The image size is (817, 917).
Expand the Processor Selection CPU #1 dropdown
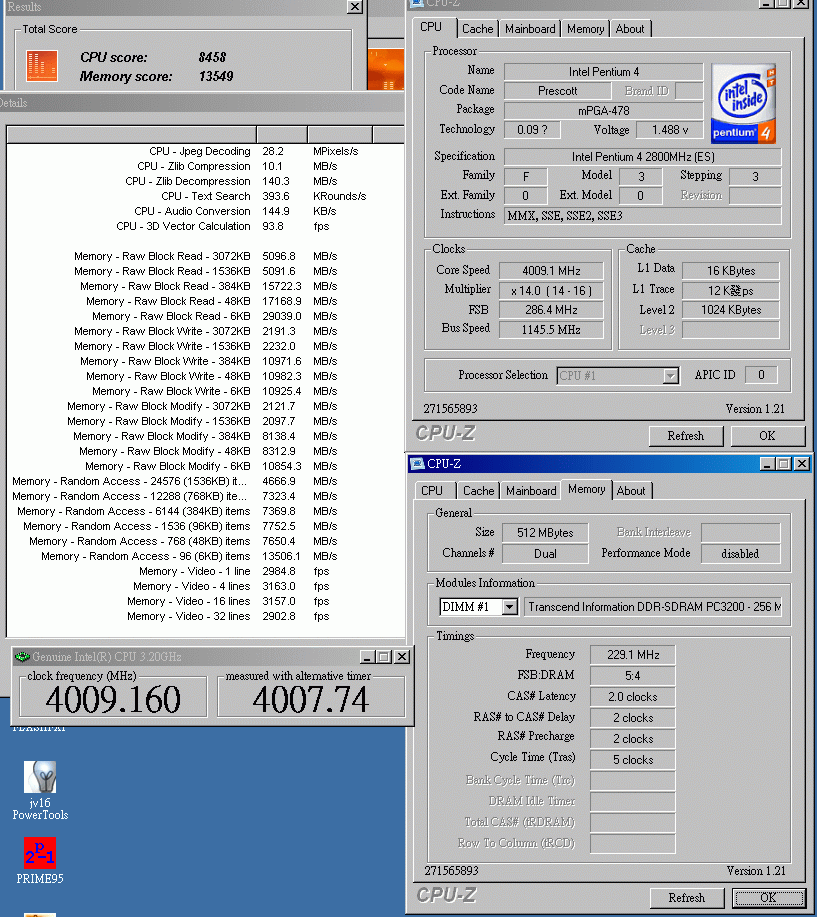[671, 375]
